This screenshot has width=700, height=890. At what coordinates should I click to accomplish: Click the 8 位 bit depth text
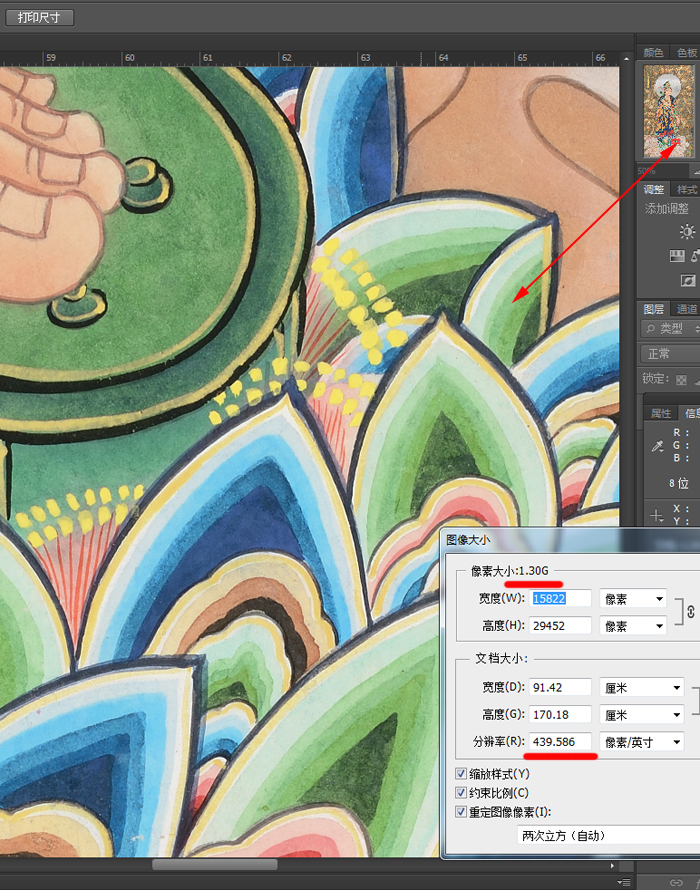(x=678, y=484)
